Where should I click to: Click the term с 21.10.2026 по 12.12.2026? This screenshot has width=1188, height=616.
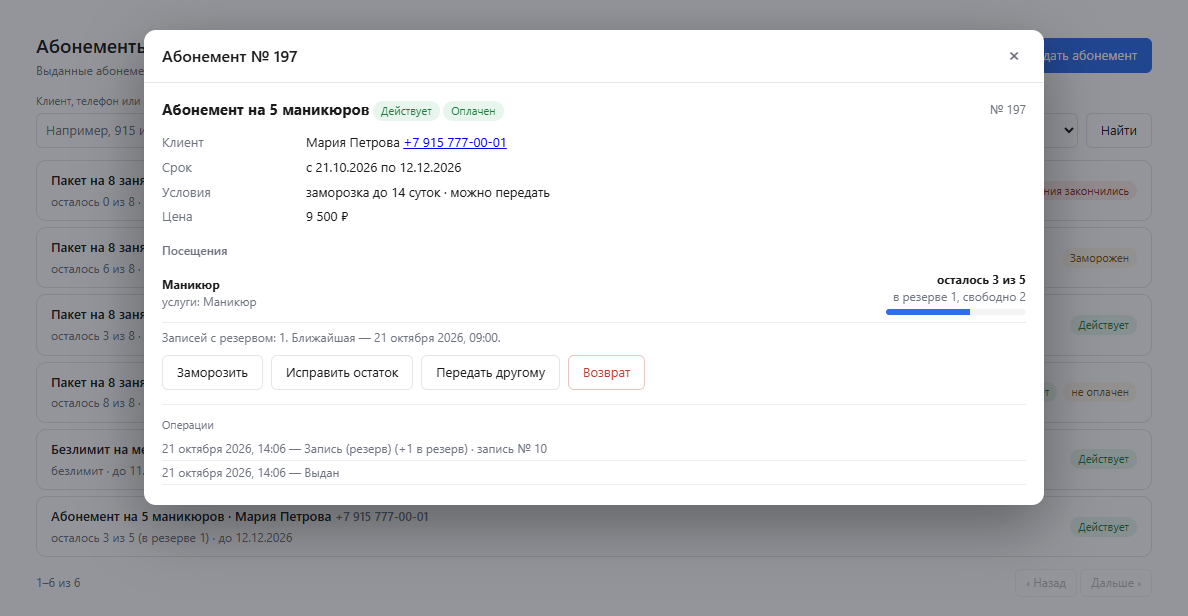(383, 167)
